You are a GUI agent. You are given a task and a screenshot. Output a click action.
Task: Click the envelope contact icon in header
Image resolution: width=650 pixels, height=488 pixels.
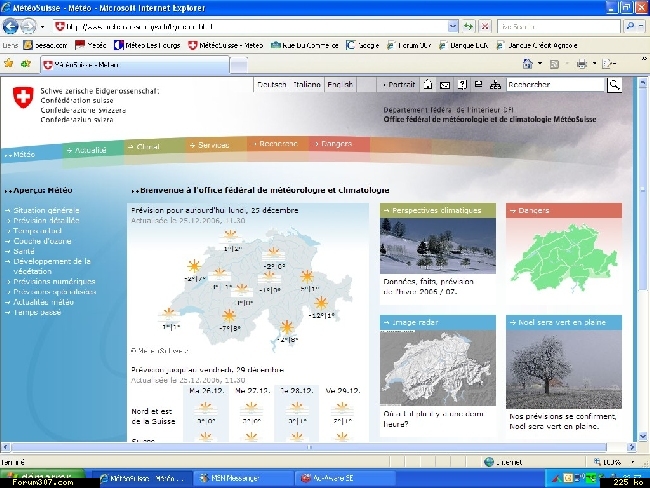point(445,85)
